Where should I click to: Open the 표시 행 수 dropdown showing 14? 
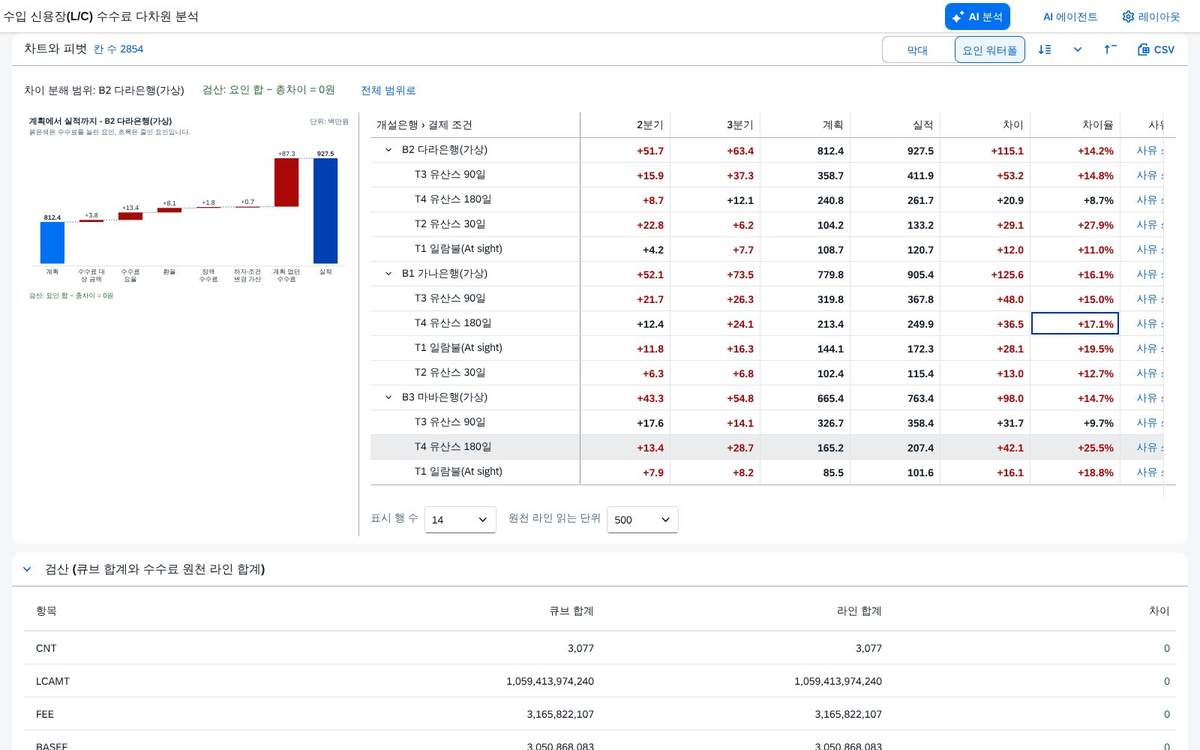[460, 520]
